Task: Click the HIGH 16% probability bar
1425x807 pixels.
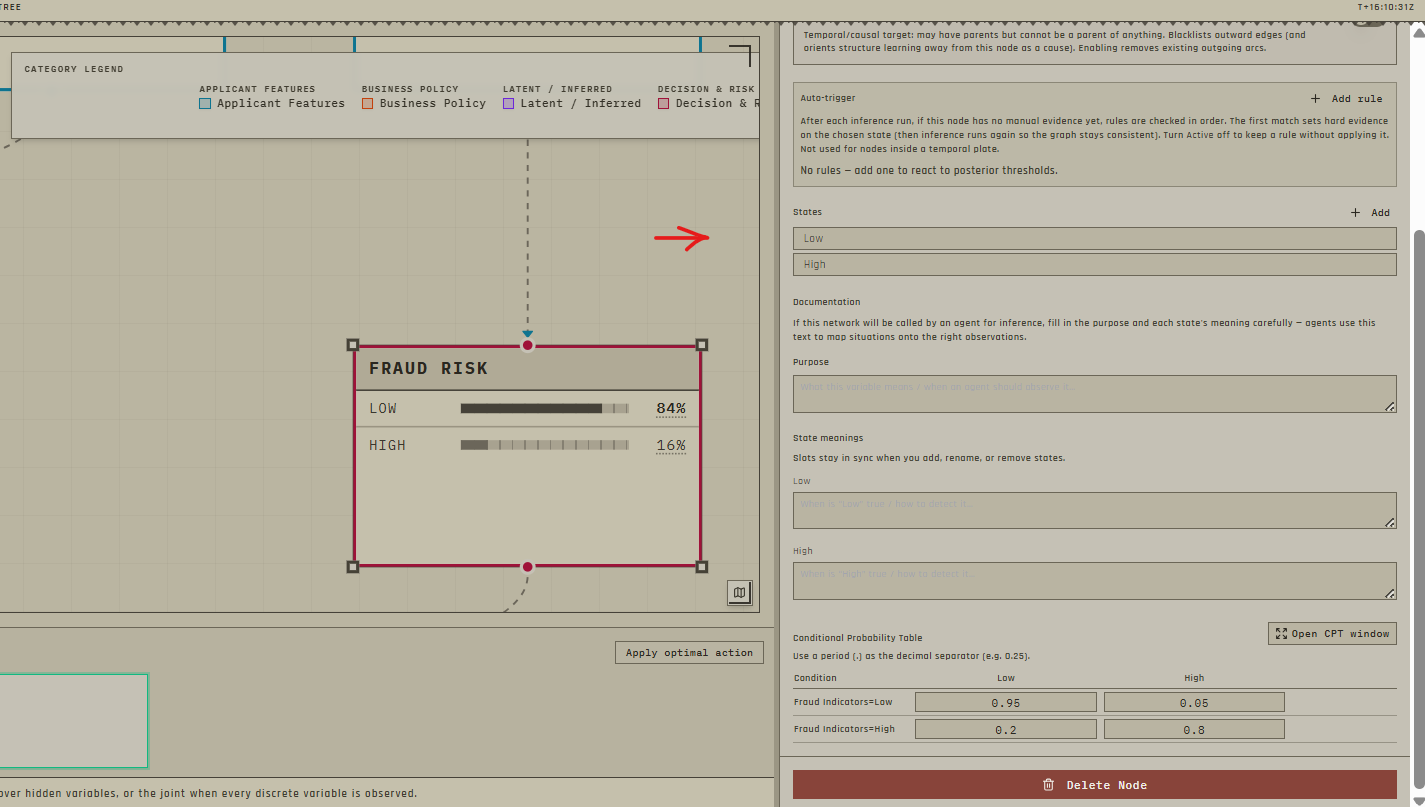Action: click(x=544, y=445)
